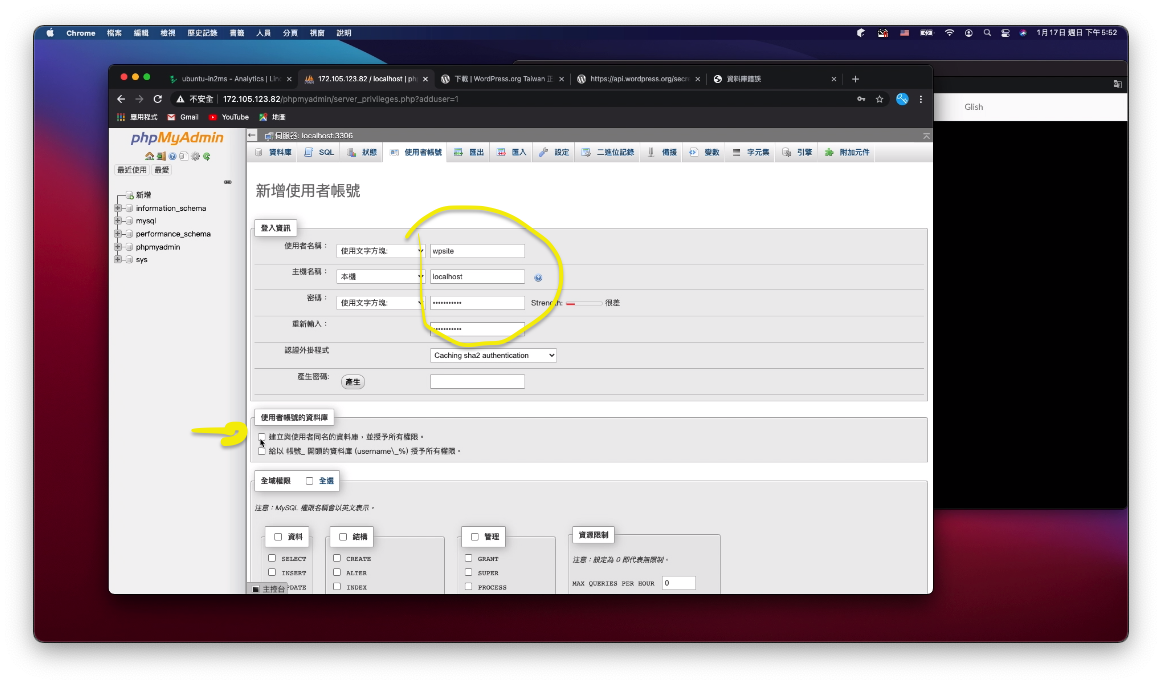1162x684 pixels.
Task: Open the Gmail bookmark
Action: 183,117
